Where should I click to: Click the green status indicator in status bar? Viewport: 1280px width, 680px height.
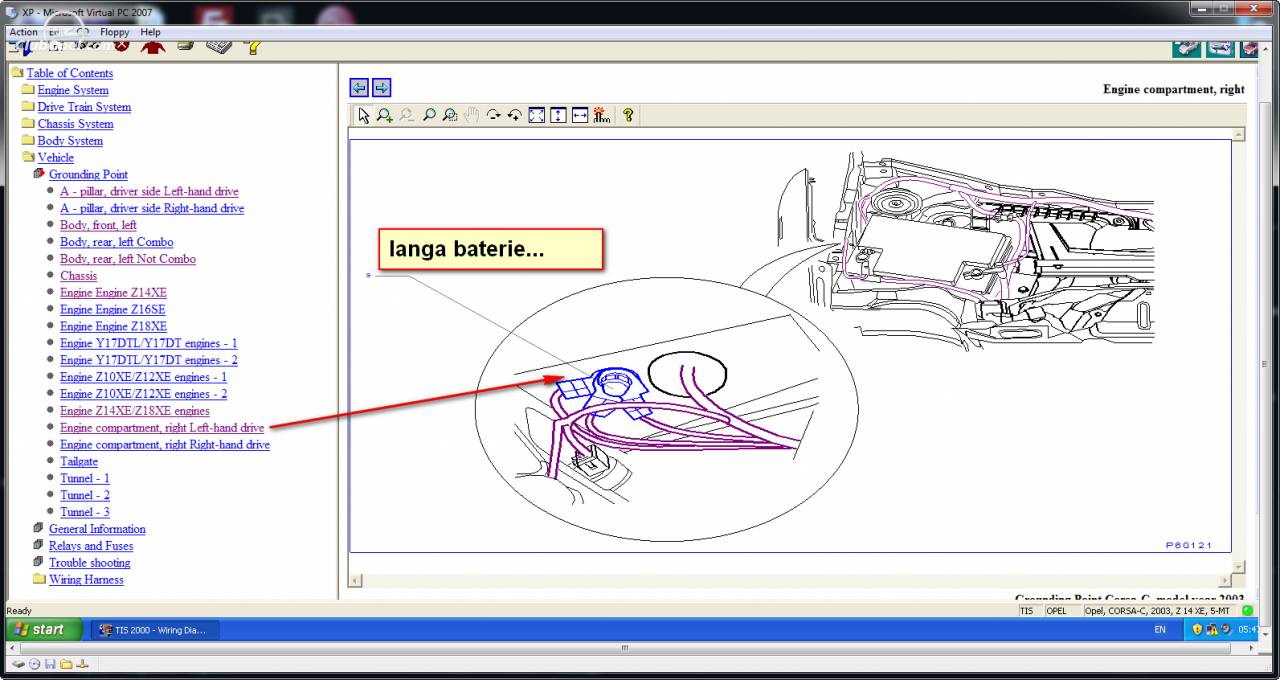[1247, 610]
